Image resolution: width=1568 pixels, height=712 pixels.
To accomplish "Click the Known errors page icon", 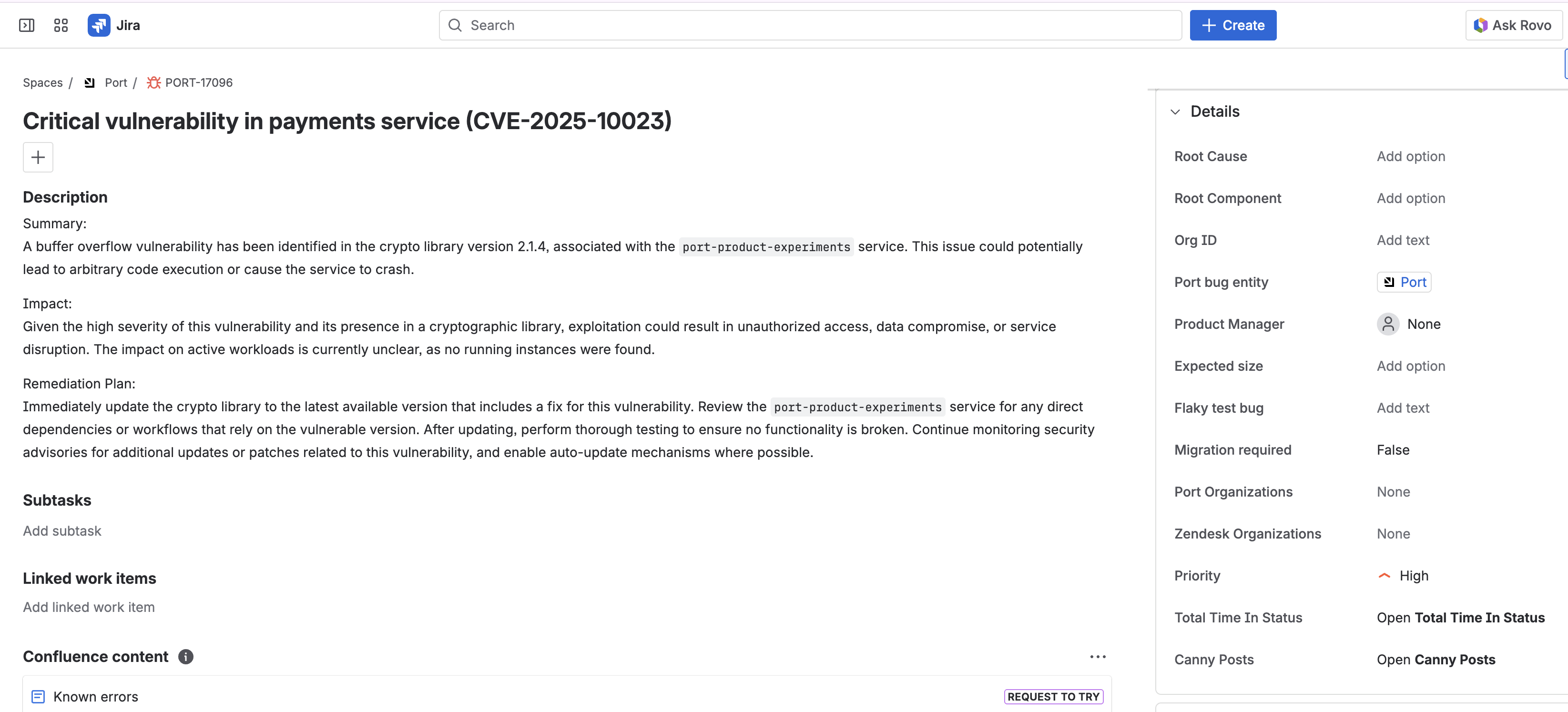I will click(38, 697).
